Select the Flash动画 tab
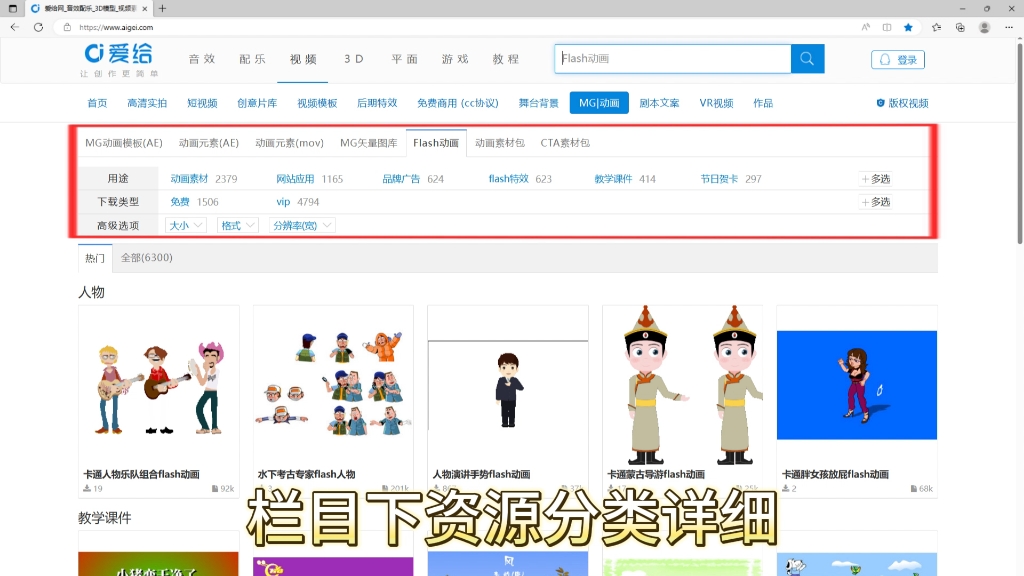 pos(436,143)
